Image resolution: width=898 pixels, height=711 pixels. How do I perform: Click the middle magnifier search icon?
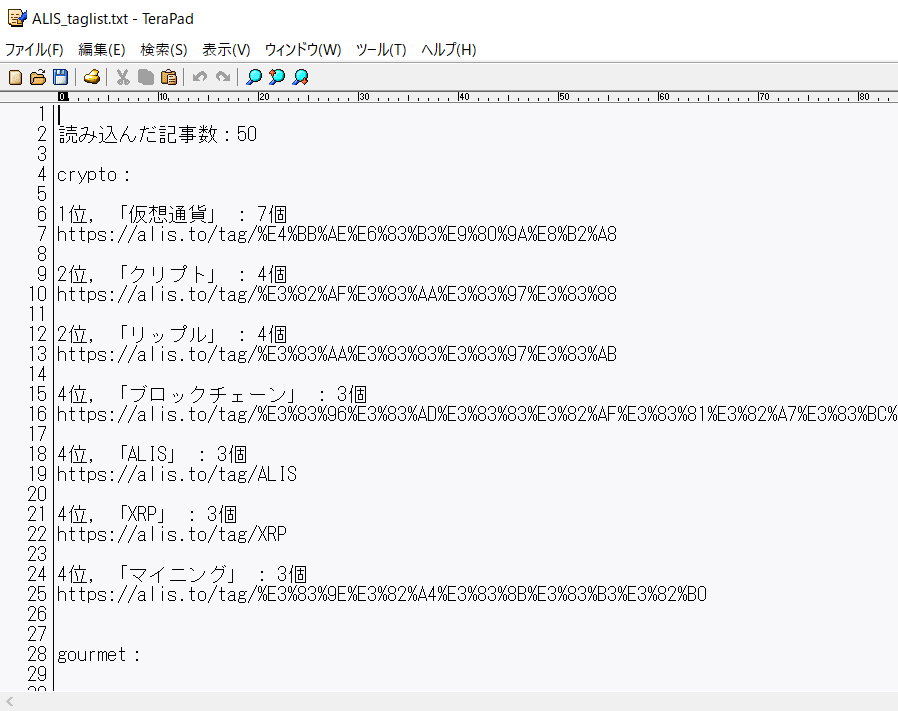click(277, 77)
